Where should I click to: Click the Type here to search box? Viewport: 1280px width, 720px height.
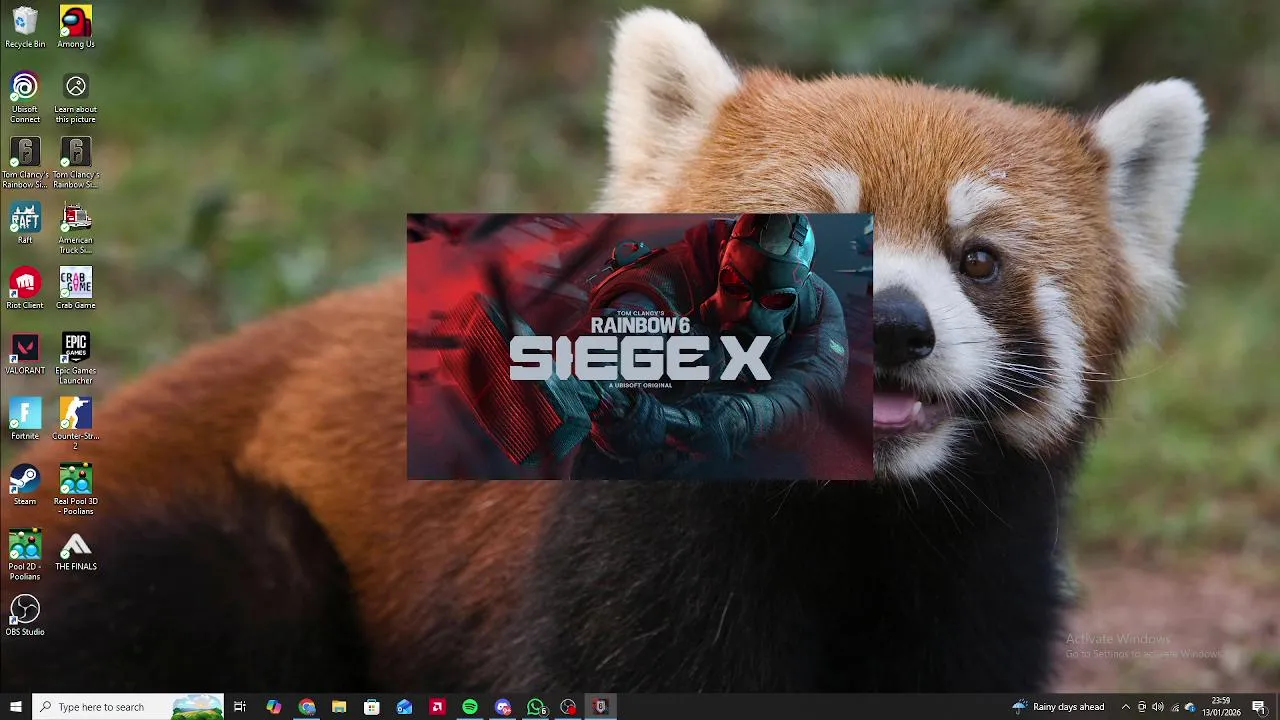click(128, 707)
